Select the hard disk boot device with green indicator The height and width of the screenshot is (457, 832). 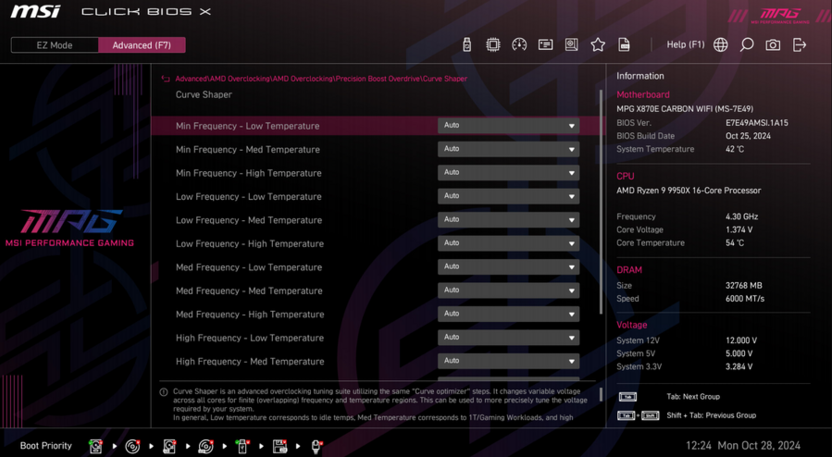click(96, 446)
